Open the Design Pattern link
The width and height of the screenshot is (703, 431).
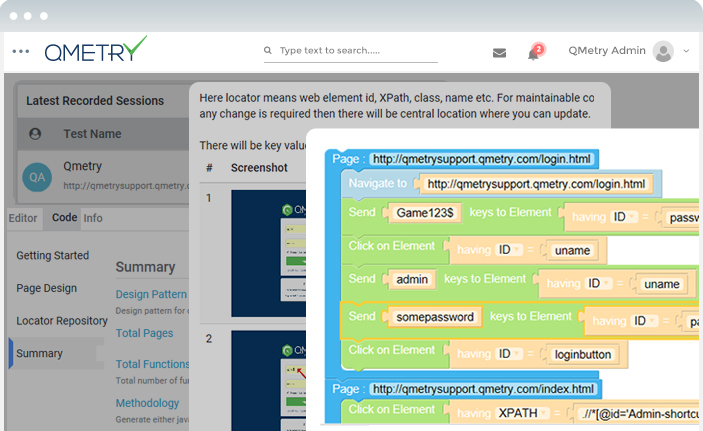[x=150, y=294]
